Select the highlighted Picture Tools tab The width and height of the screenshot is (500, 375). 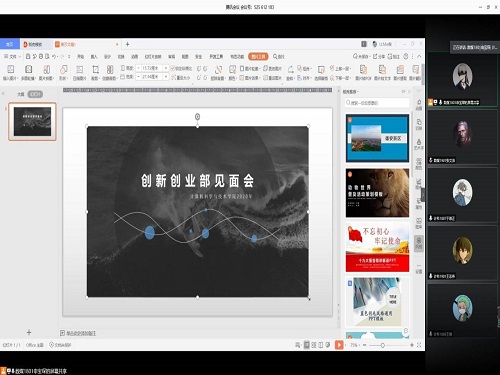click(x=258, y=56)
